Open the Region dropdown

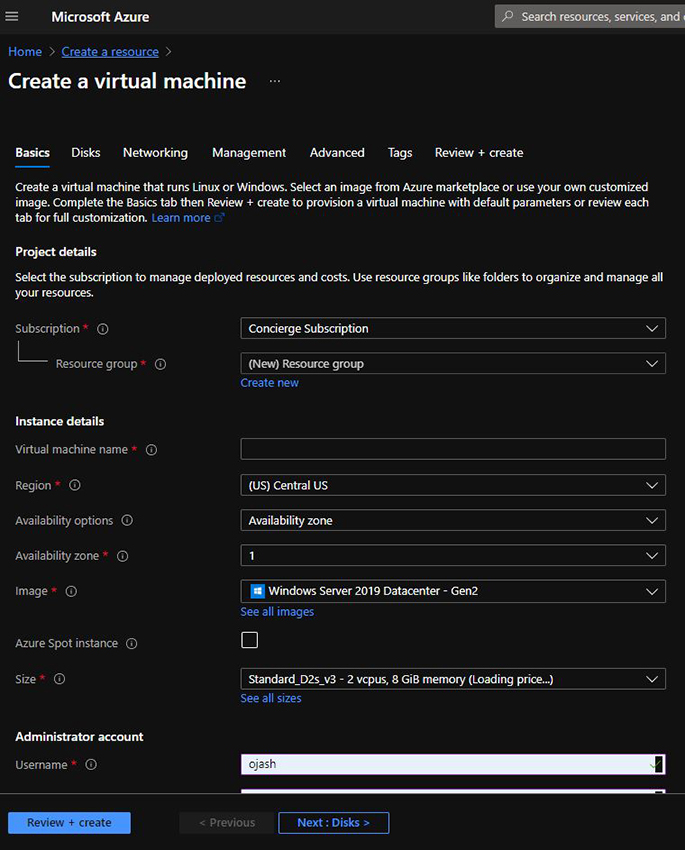(x=453, y=485)
